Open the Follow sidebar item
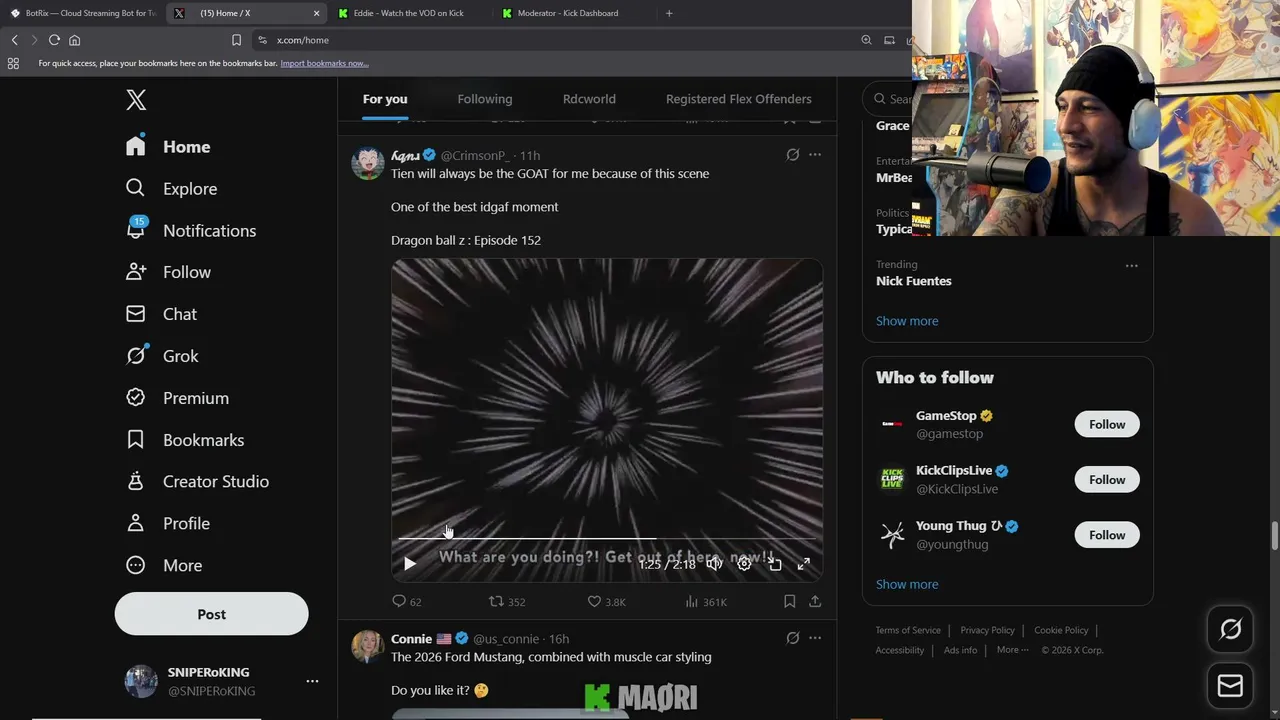The image size is (1280, 720). tap(168, 272)
